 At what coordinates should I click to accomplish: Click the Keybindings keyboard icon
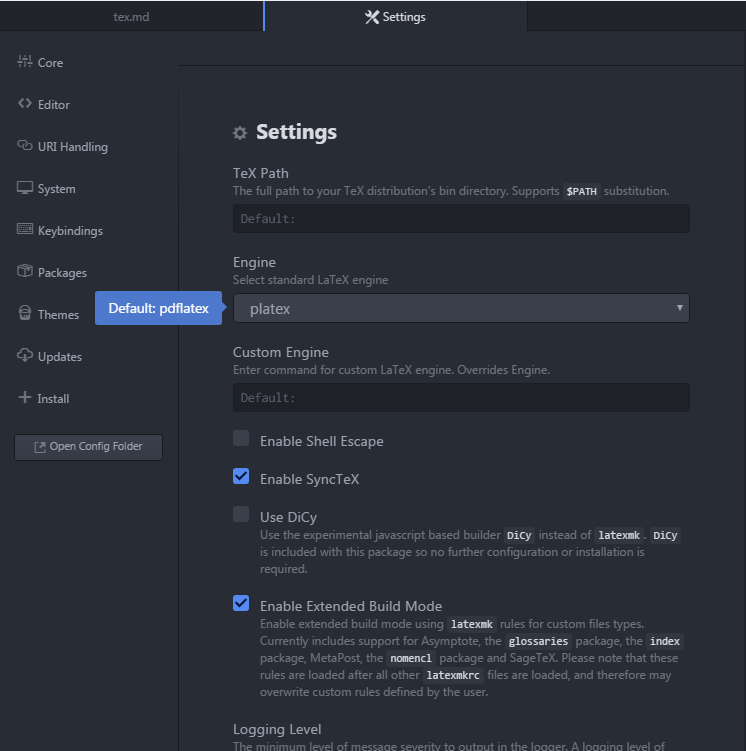[25, 230]
